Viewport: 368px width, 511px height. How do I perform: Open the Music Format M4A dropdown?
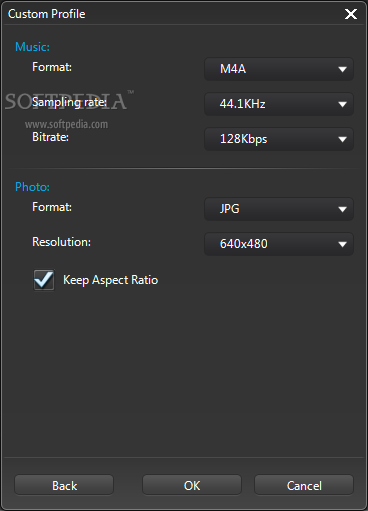click(279, 69)
